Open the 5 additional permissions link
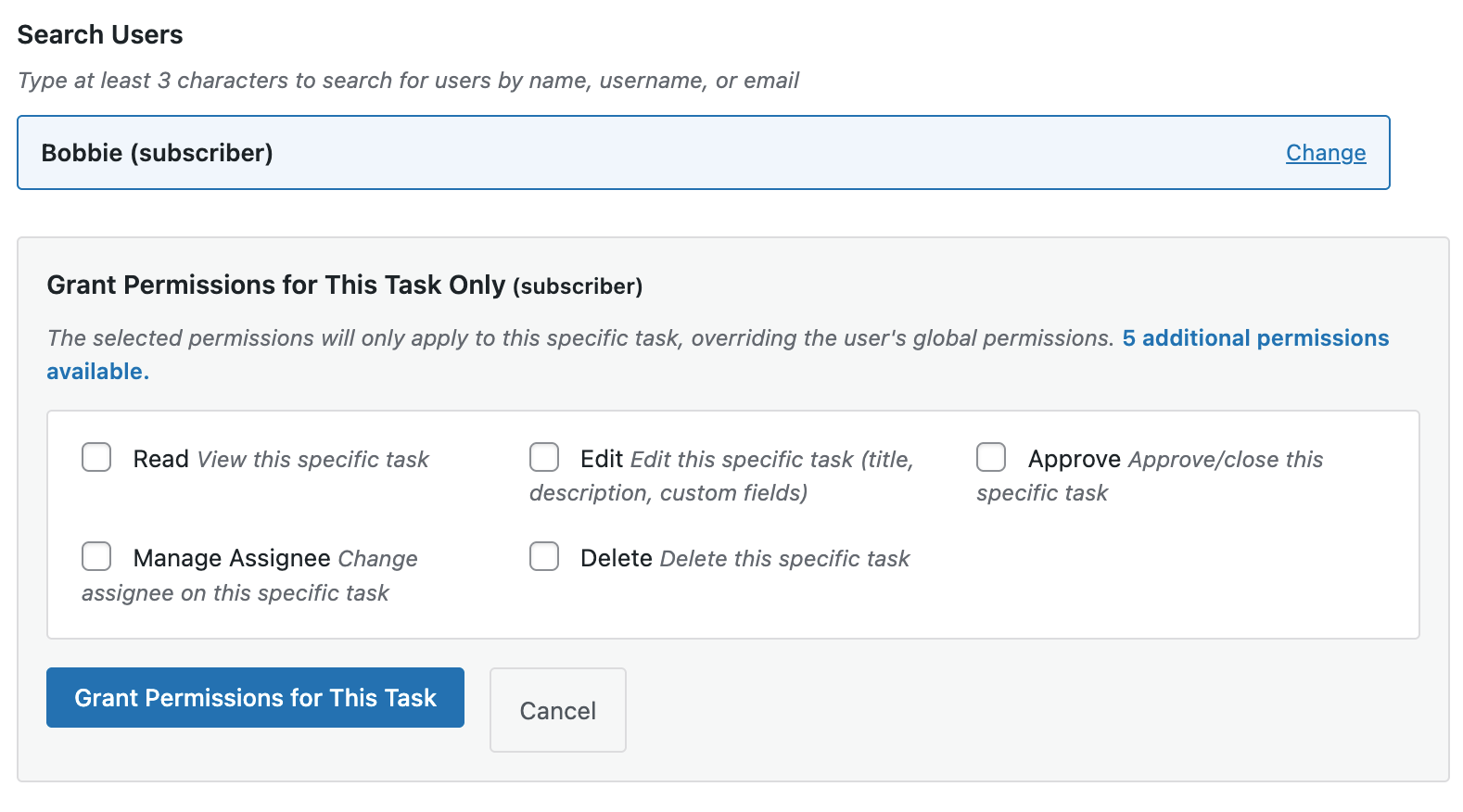Screen dimensions: 1463x812 (x=1254, y=338)
